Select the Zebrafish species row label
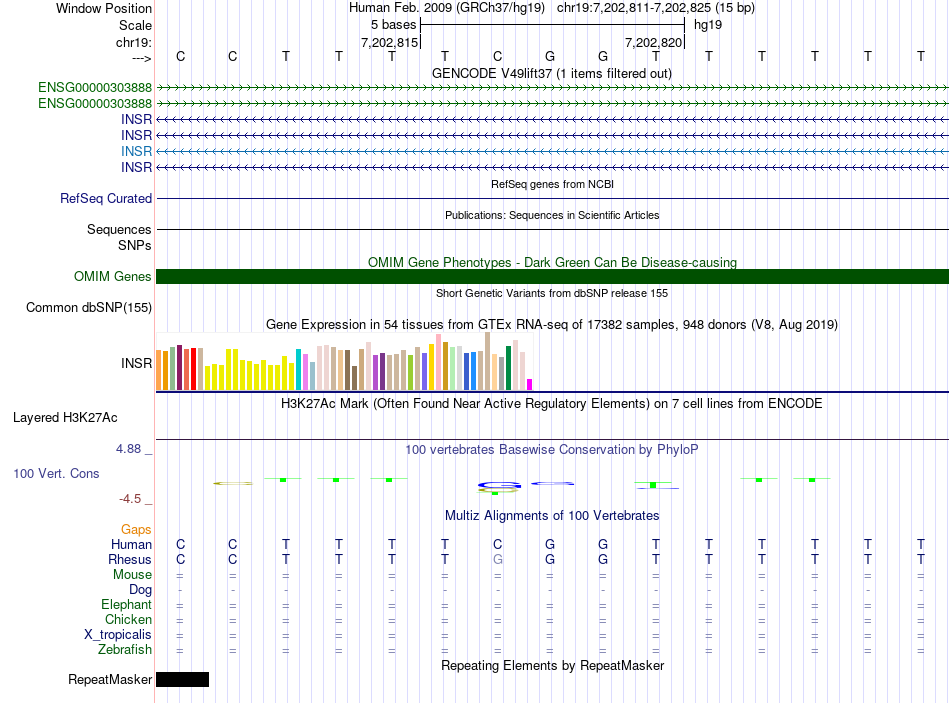The height and width of the screenshot is (703, 950). (x=125, y=649)
